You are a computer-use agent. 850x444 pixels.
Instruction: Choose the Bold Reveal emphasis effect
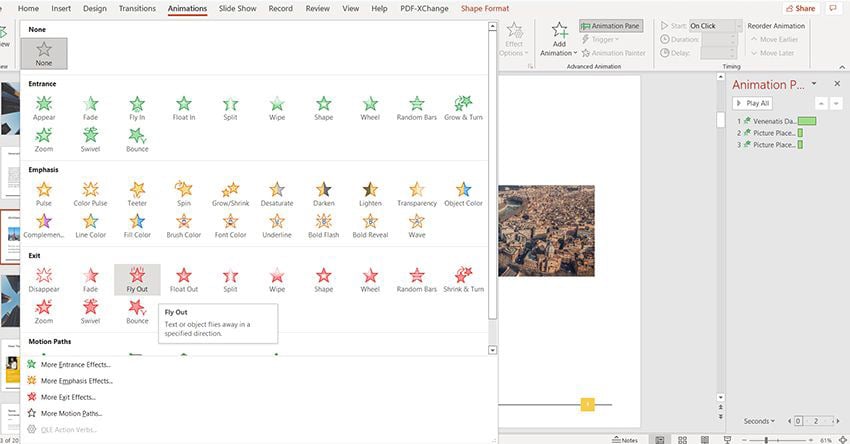click(370, 224)
